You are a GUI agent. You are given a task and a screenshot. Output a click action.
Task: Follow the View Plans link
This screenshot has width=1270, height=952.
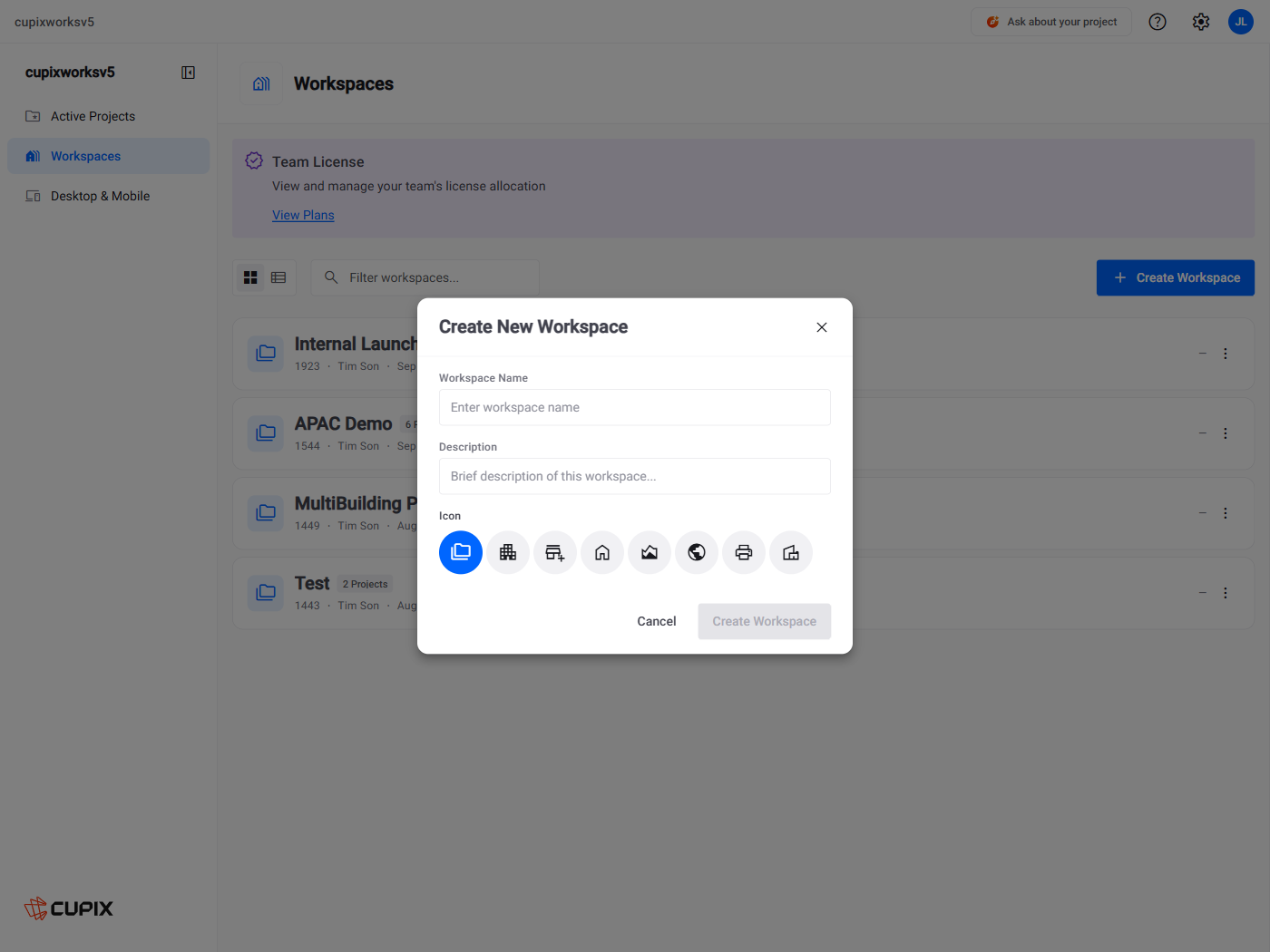click(x=303, y=215)
